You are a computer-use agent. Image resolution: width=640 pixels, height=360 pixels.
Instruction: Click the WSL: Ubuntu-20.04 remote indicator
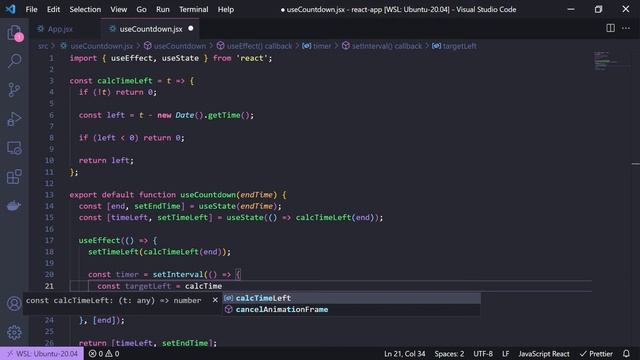(42, 353)
